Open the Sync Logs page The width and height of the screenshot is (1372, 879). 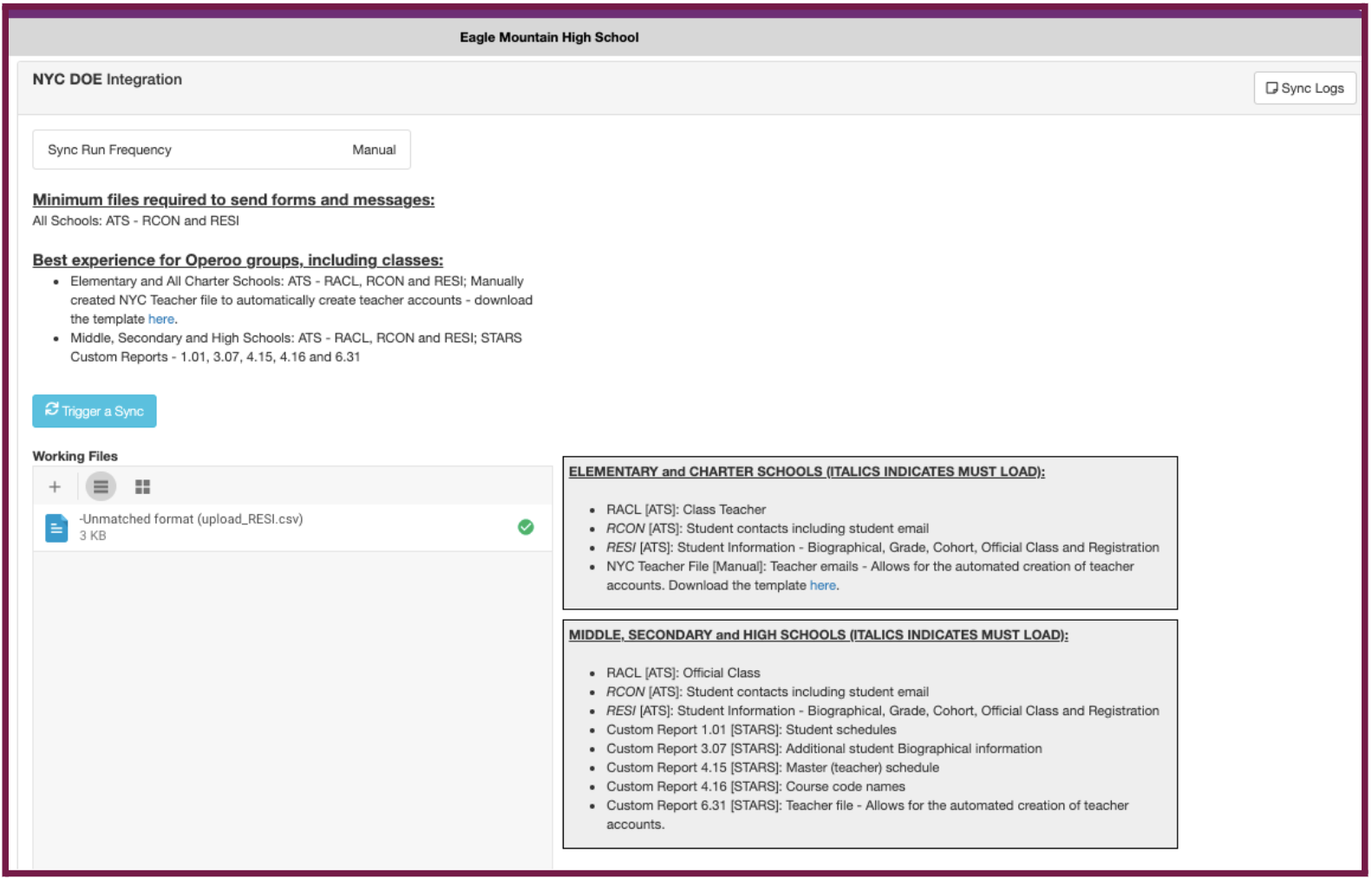click(x=1303, y=88)
